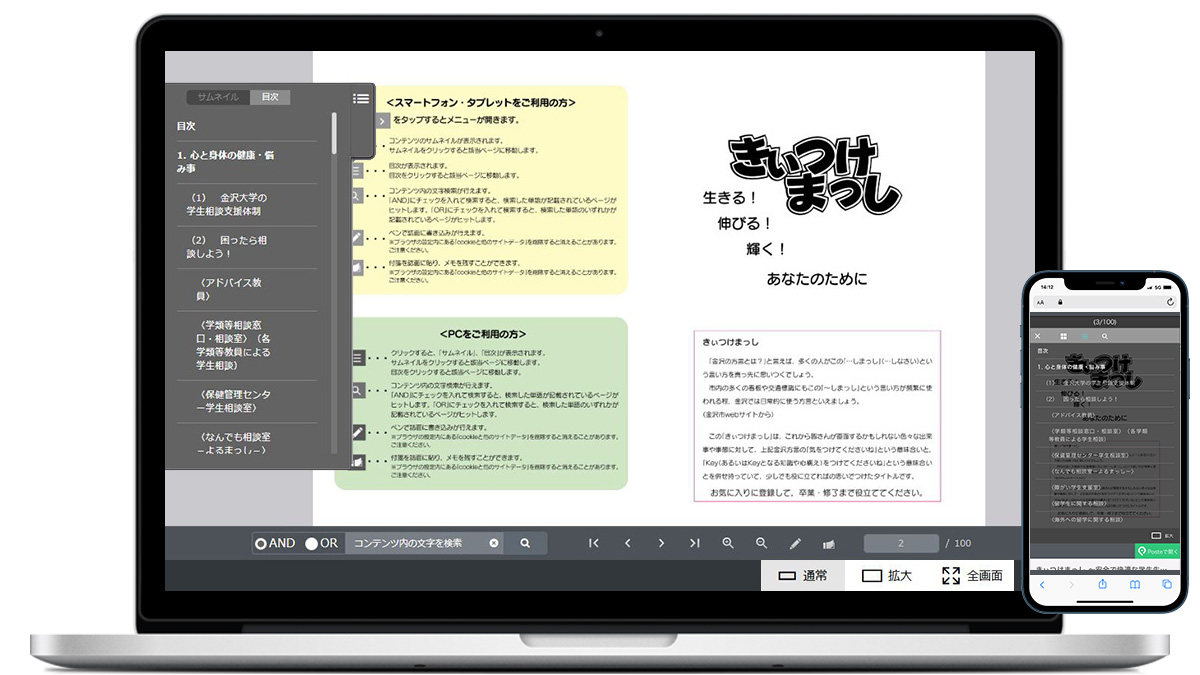
Task: Open the 〈アドバイス教員〉 entry
Action: point(230,290)
